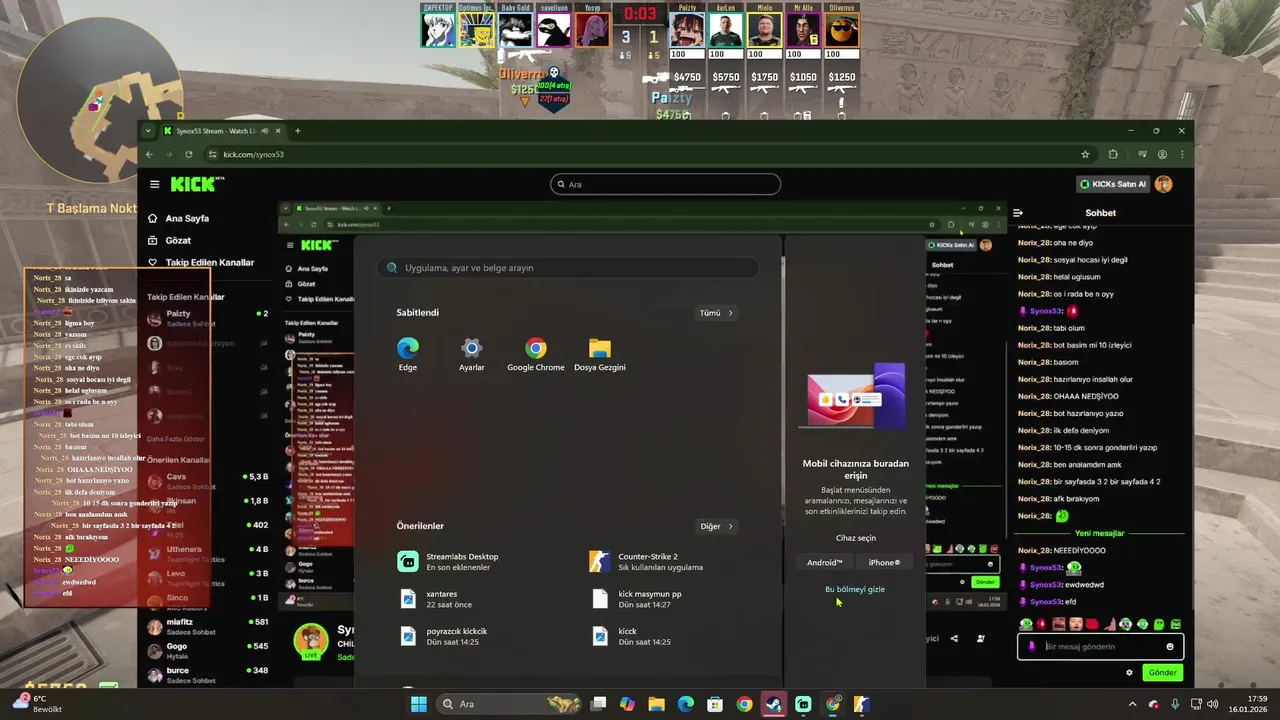
Task: Jump to Yeni mesajlar in chat
Action: (x=1100, y=533)
